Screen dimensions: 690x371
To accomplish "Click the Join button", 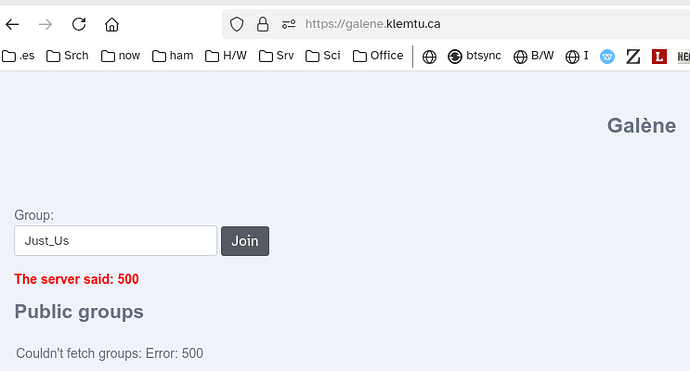I will tap(245, 241).
